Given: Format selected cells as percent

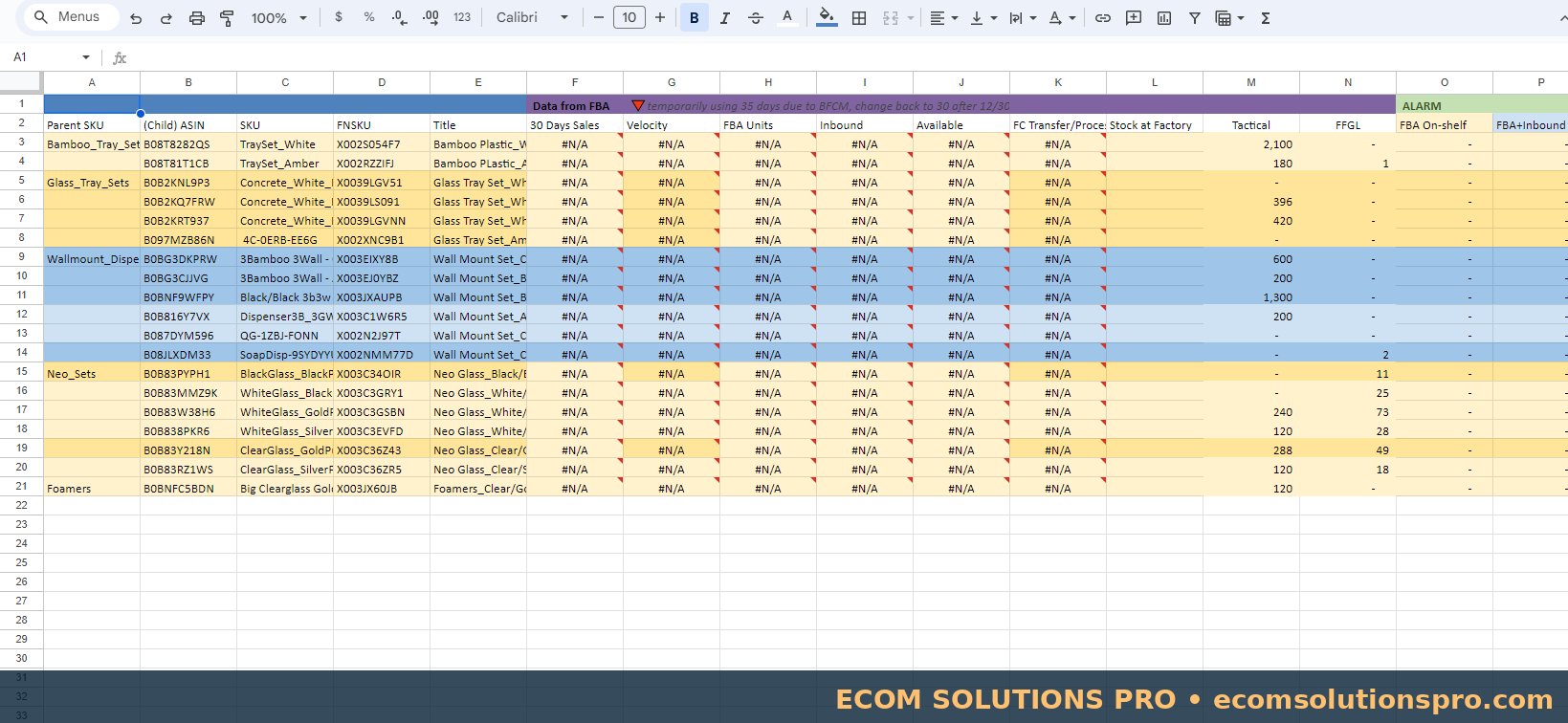Looking at the screenshot, I should click(x=369, y=17).
